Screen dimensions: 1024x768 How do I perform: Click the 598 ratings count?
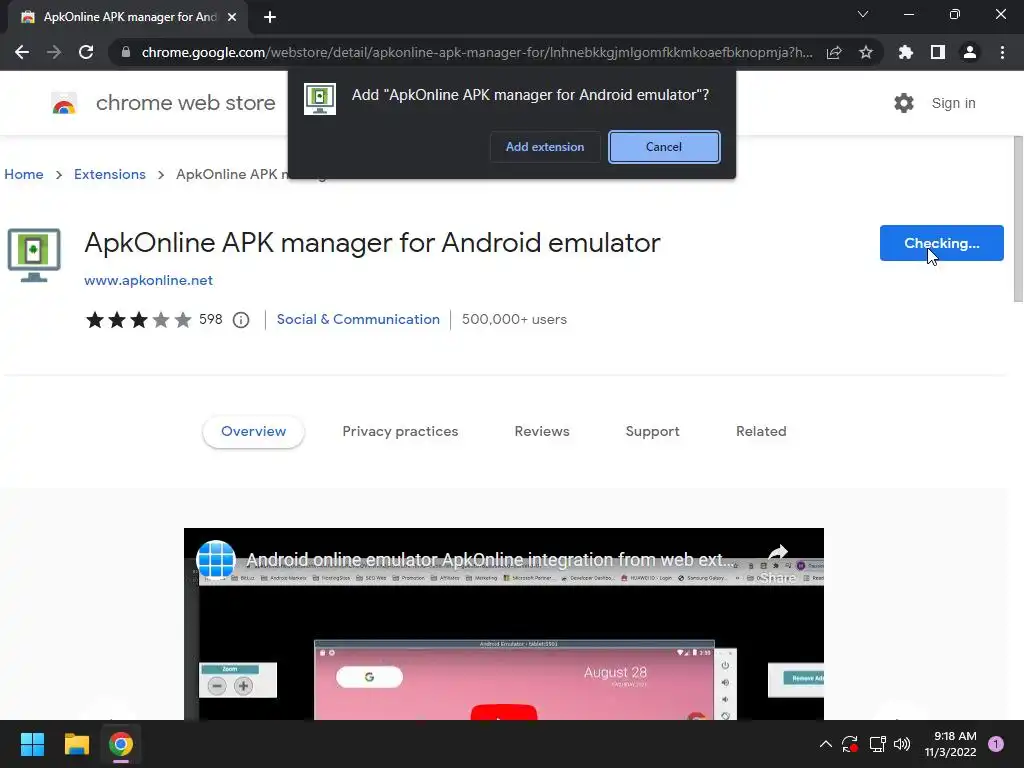[x=210, y=319]
